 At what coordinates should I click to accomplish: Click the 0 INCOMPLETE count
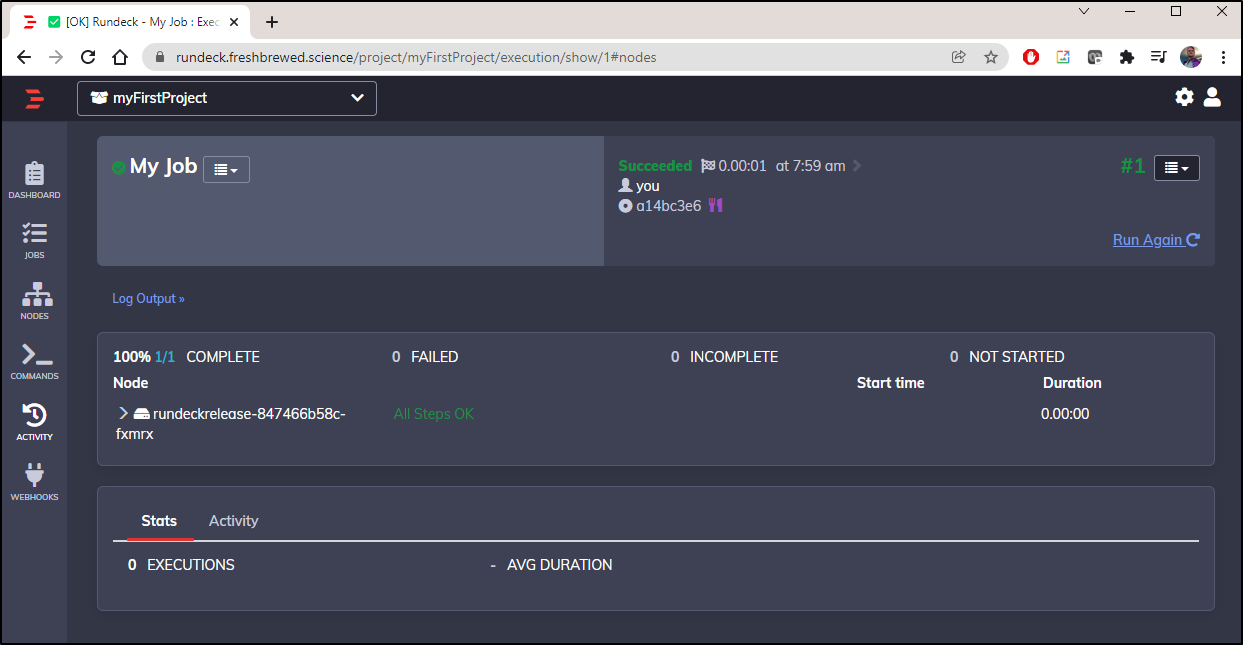pyautogui.click(x=724, y=357)
